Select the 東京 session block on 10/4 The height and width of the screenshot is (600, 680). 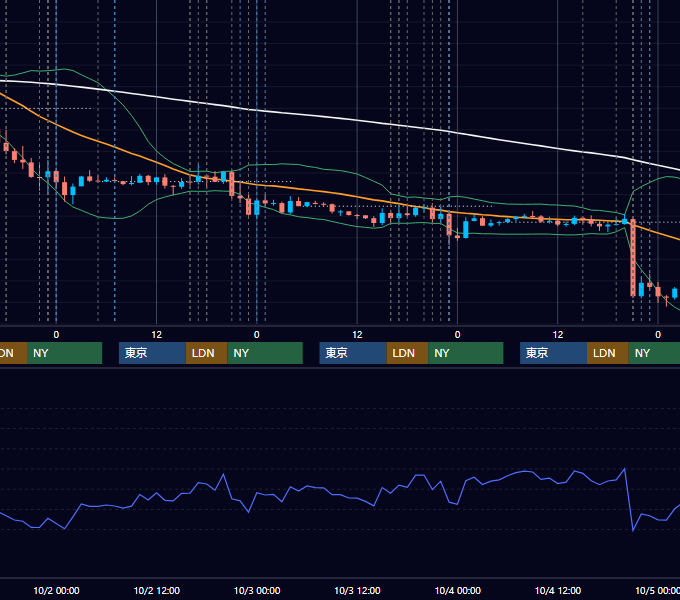tap(554, 353)
